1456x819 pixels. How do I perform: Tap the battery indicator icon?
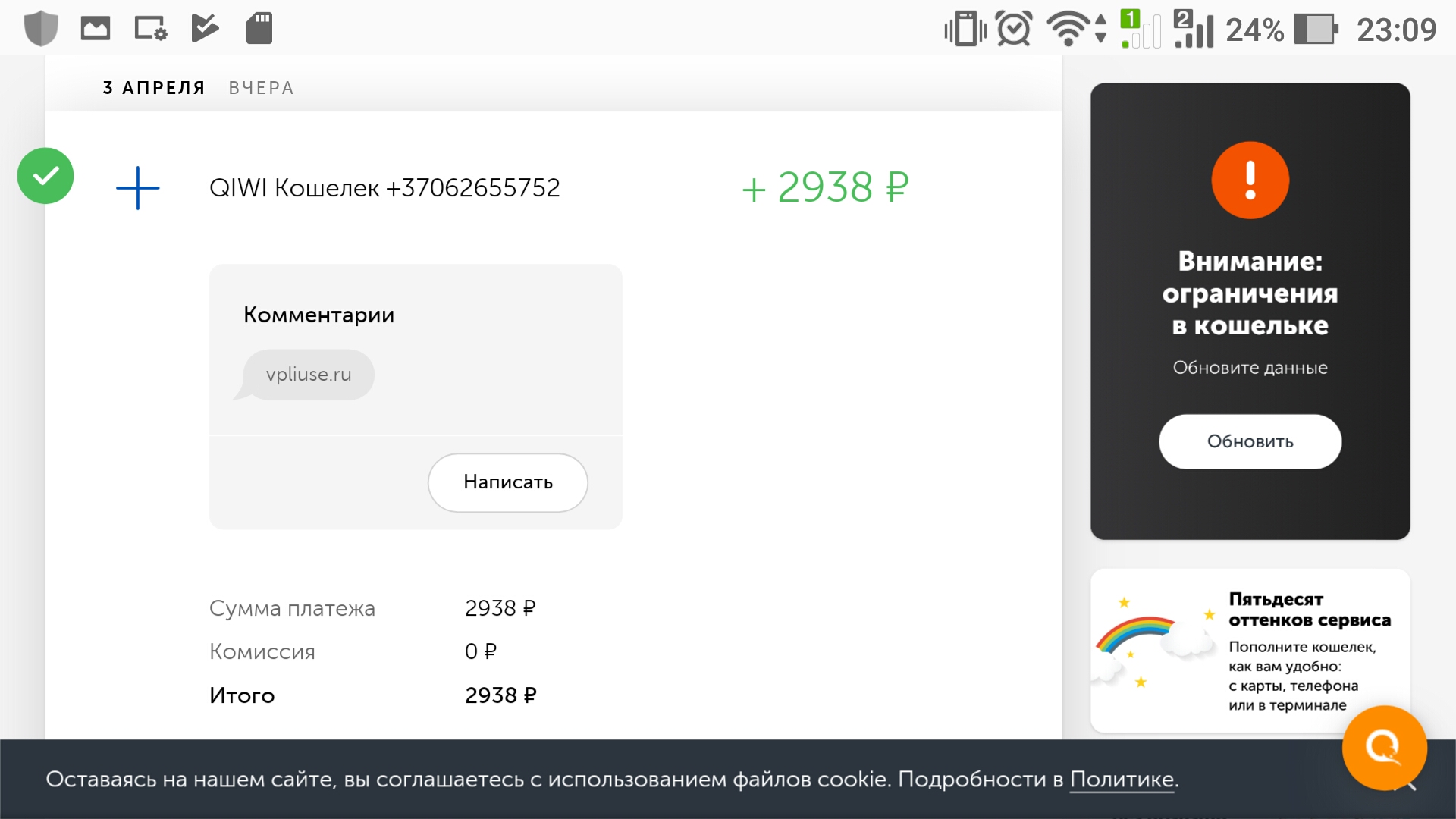click(1316, 30)
